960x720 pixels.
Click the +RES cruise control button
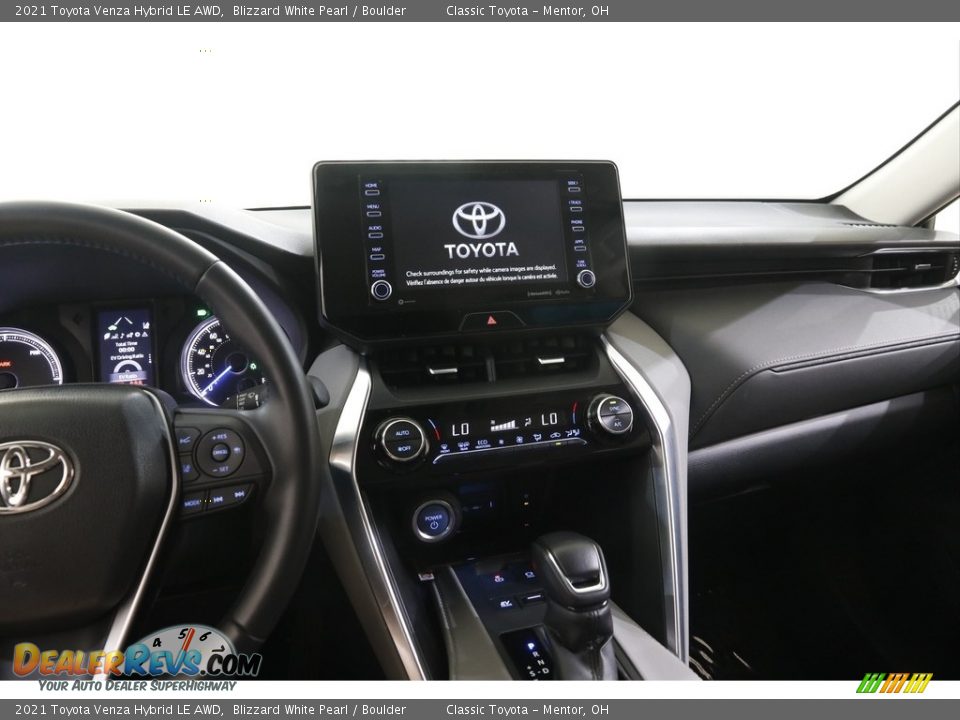coord(220,437)
